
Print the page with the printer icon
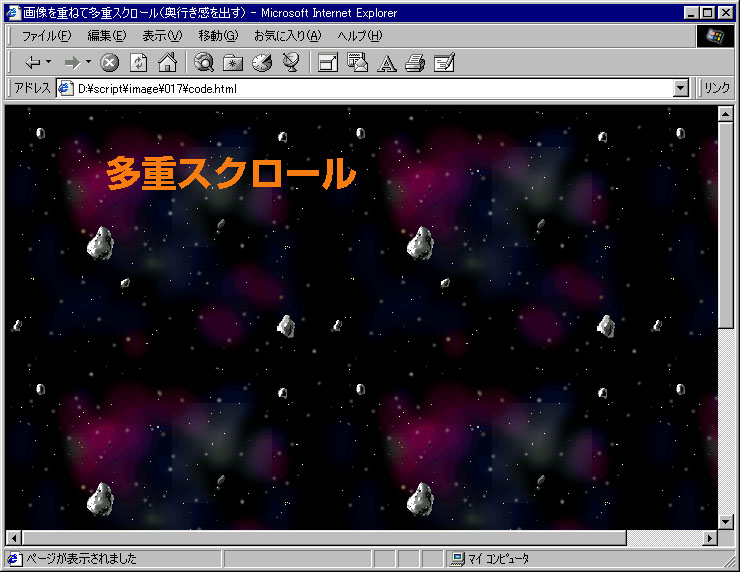415,63
